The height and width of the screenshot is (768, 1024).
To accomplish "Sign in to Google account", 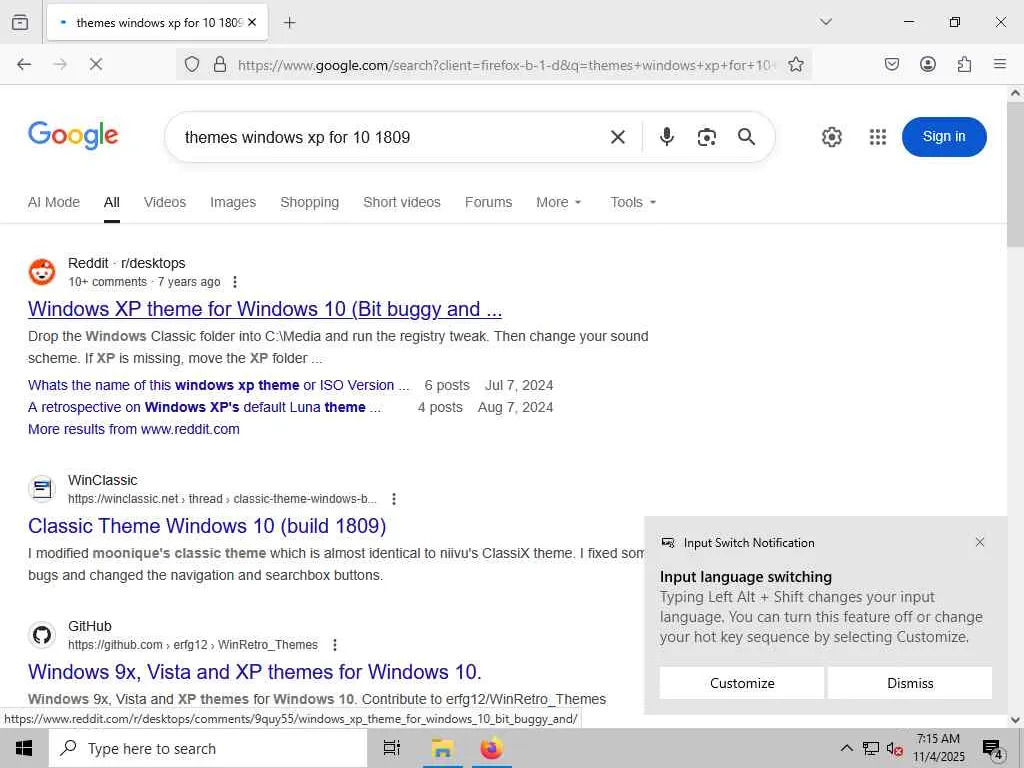I will point(944,136).
